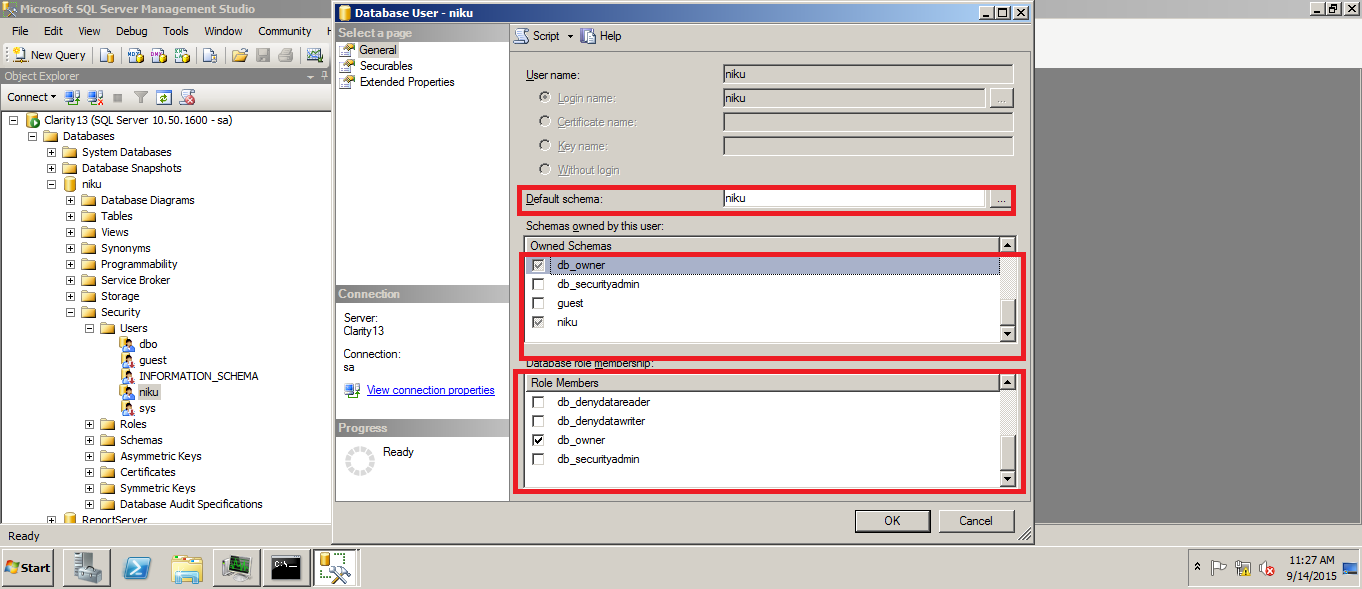
Task: Open the Debug menu
Action: pos(131,31)
